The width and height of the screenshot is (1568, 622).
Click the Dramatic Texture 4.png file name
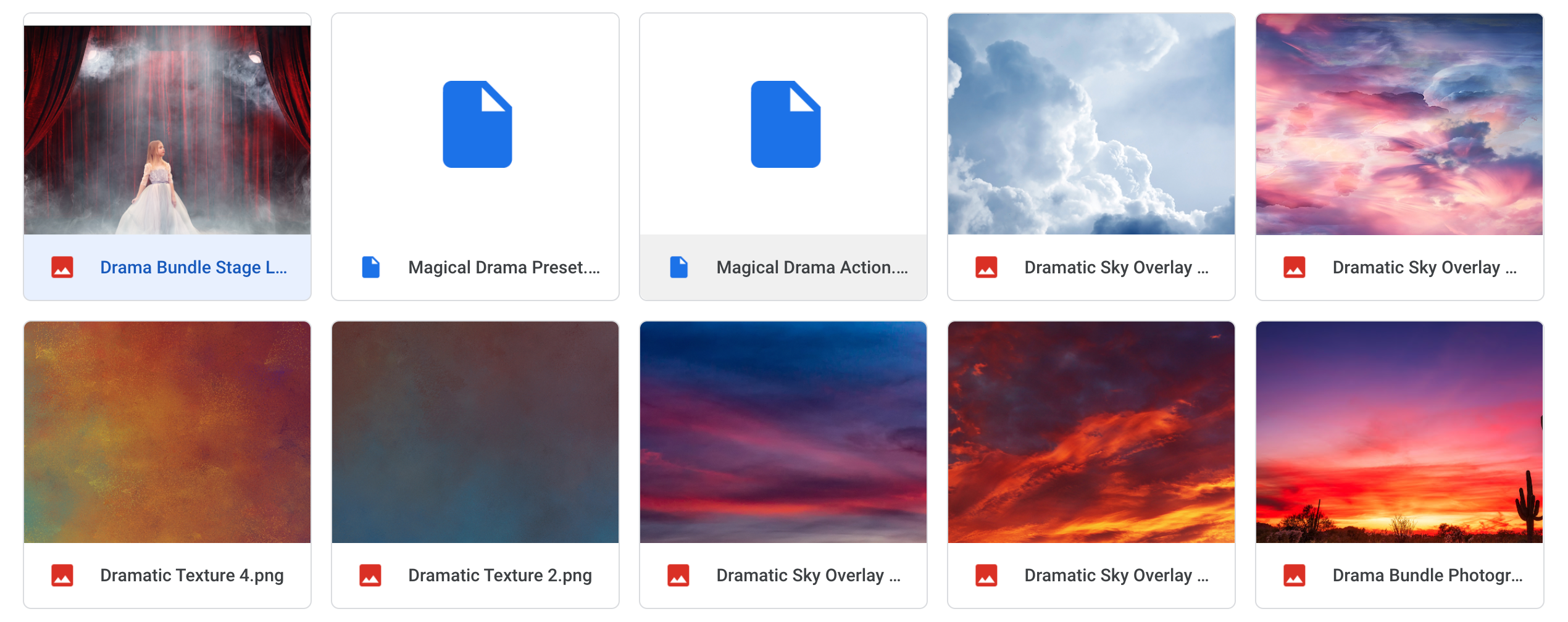(192, 575)
